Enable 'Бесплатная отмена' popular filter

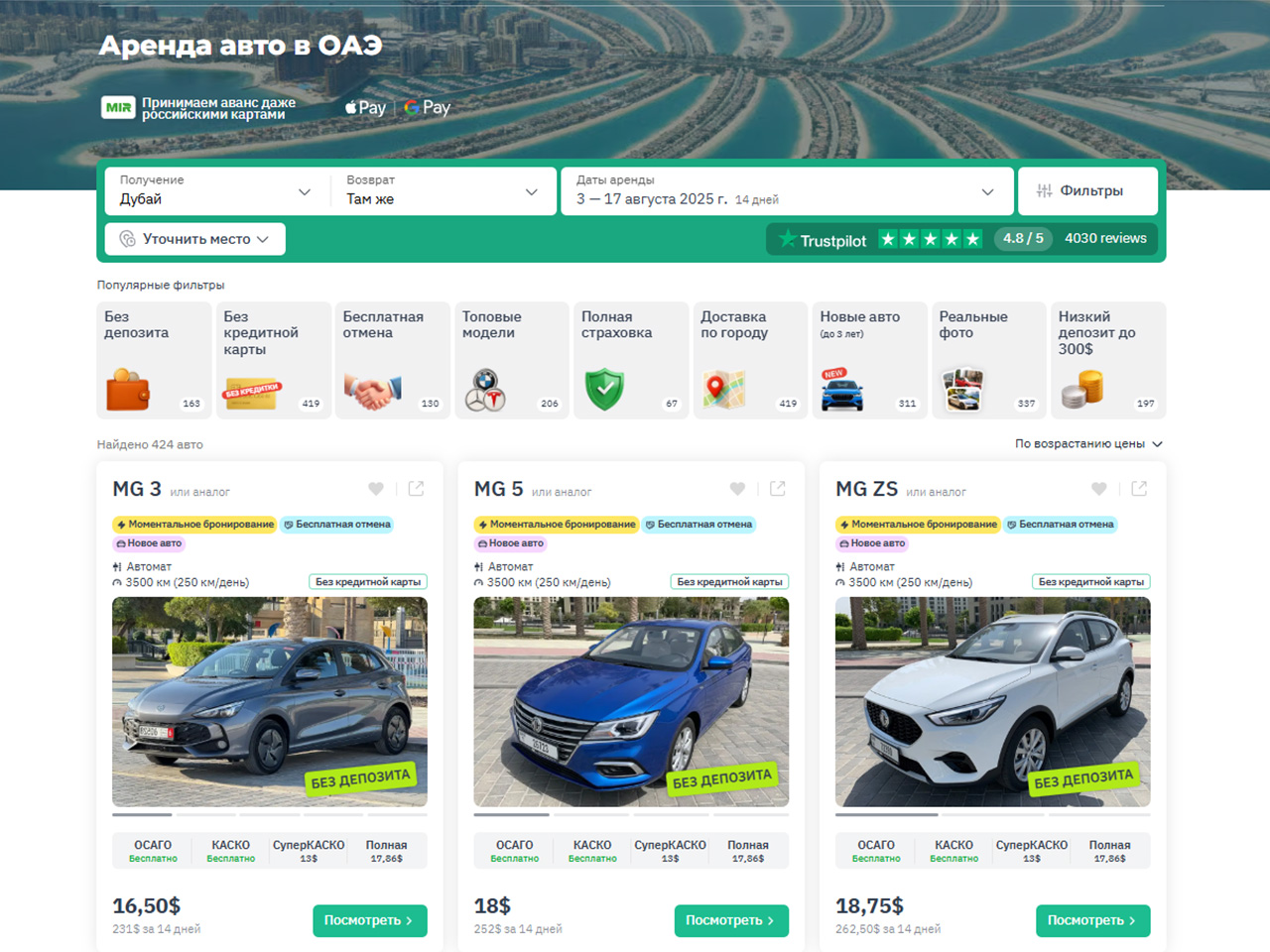[392, 360]
